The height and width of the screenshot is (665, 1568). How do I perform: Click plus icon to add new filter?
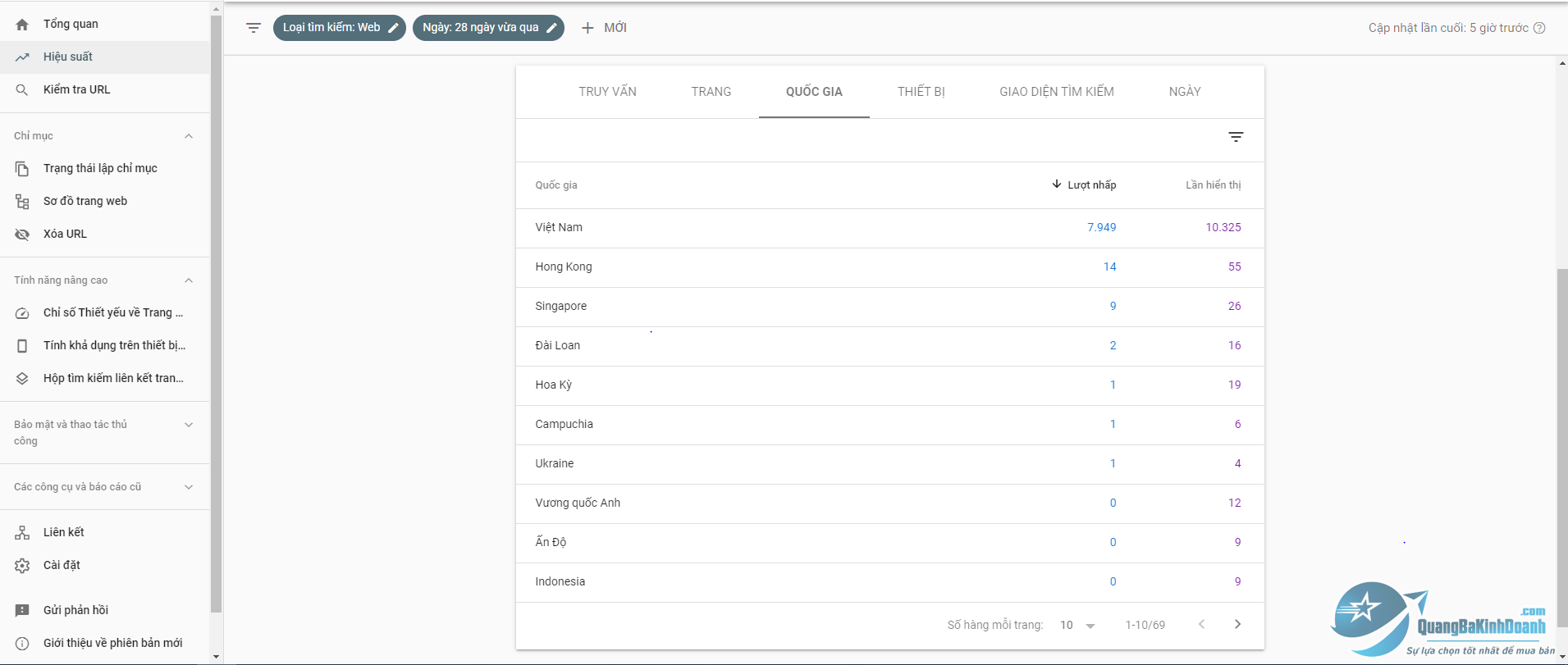coord(587,28)
